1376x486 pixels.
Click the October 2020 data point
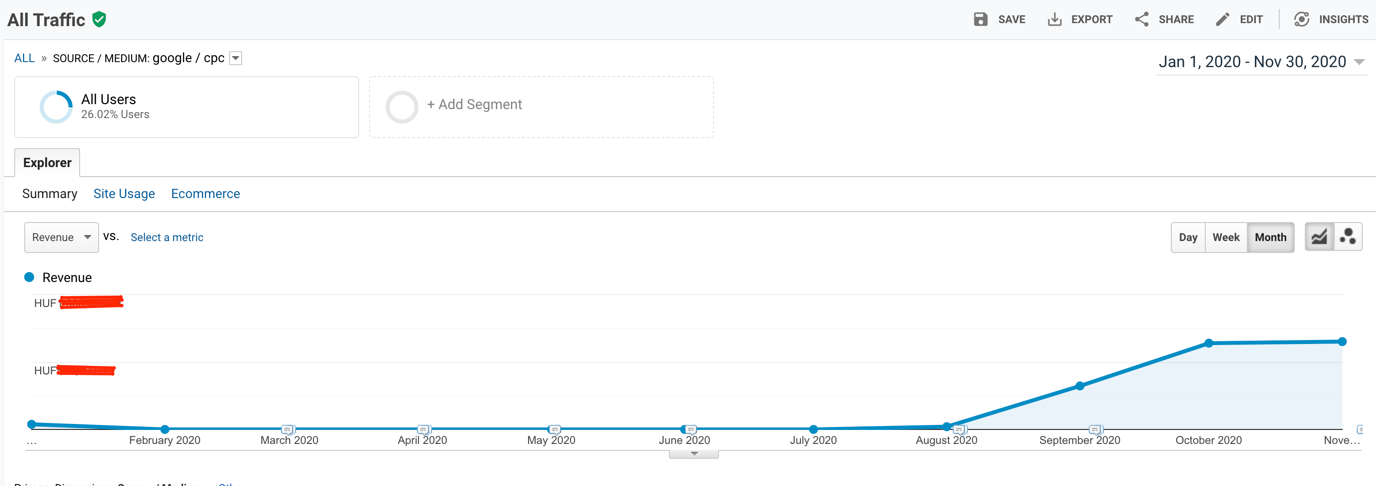tap(1209, 343)
